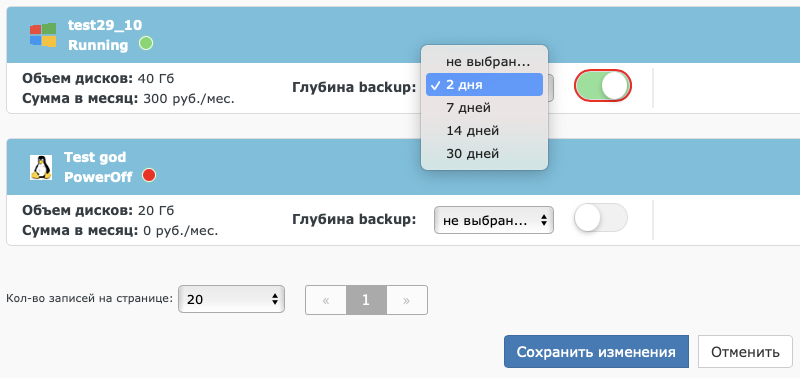Image resolution: width=800 pixels, height=378 pixels.
Task: Click 'Глубина backup:' label in Test god row
Action: point(354,219)
